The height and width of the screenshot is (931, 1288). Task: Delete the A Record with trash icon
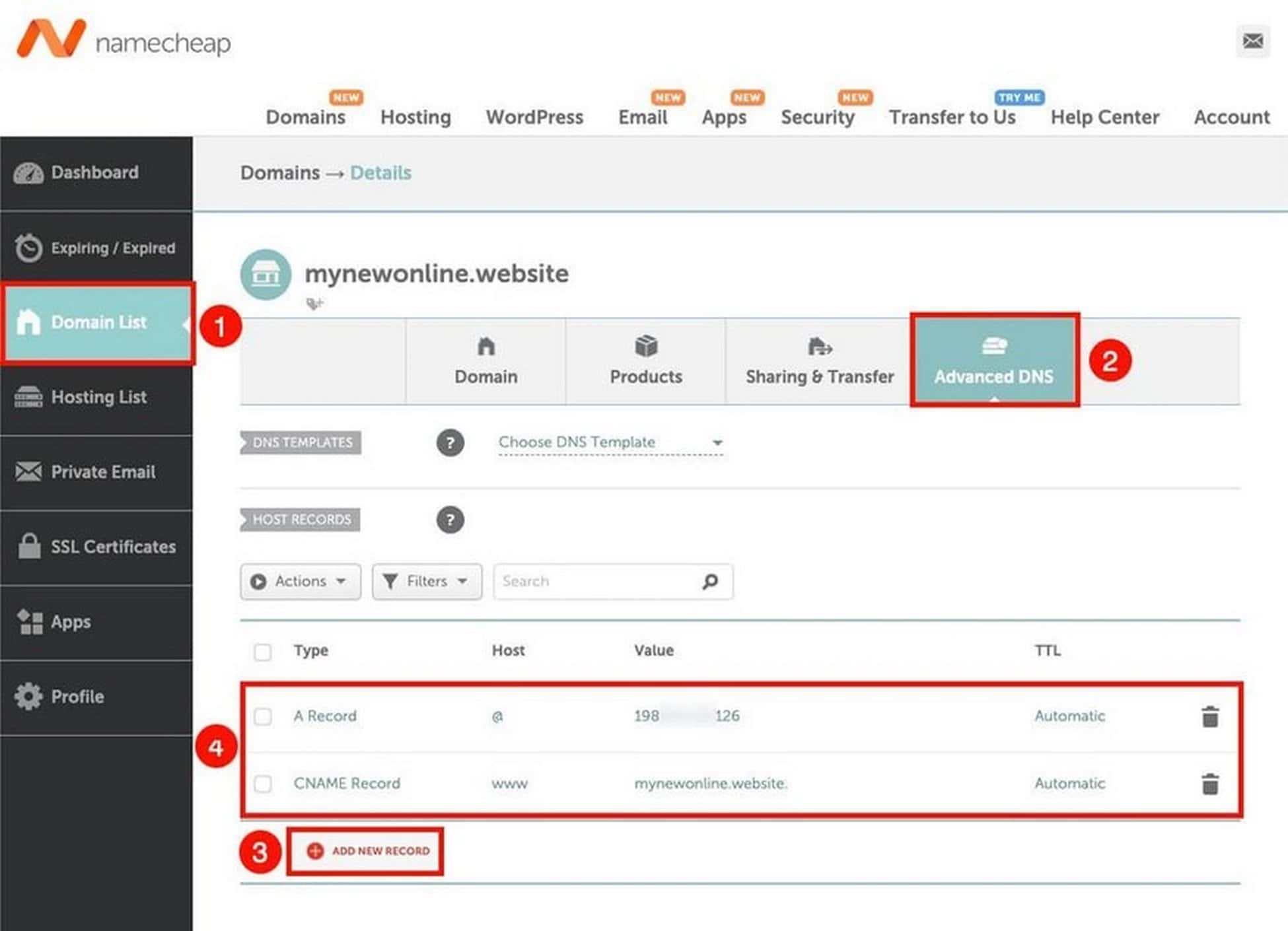click(x=1209, y=715)
